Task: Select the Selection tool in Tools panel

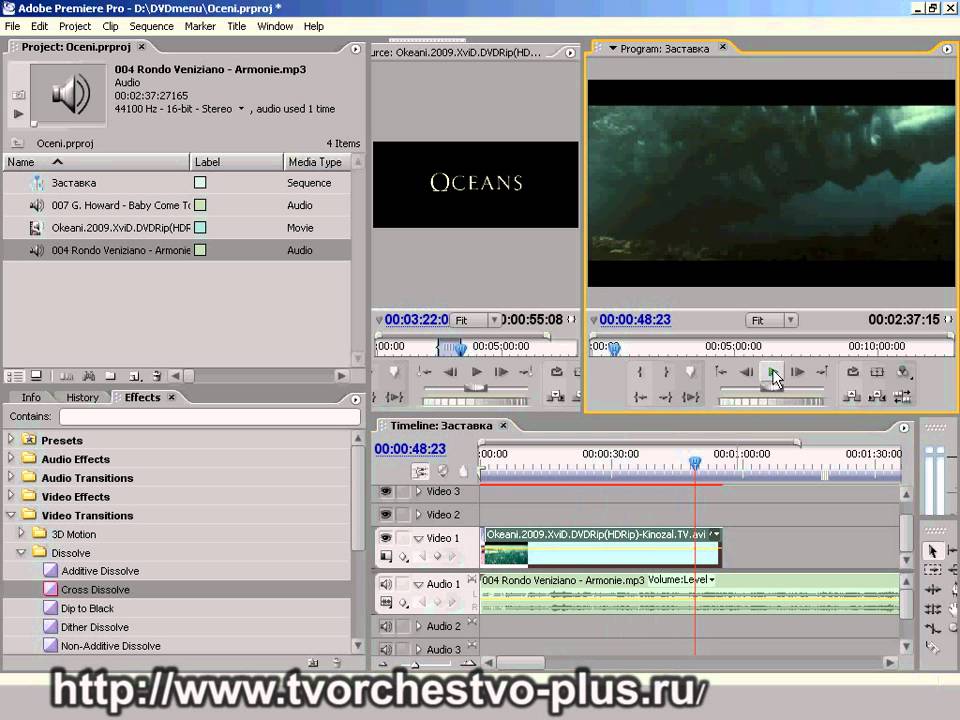Action: pyautogui.click(x=932, y=551)
